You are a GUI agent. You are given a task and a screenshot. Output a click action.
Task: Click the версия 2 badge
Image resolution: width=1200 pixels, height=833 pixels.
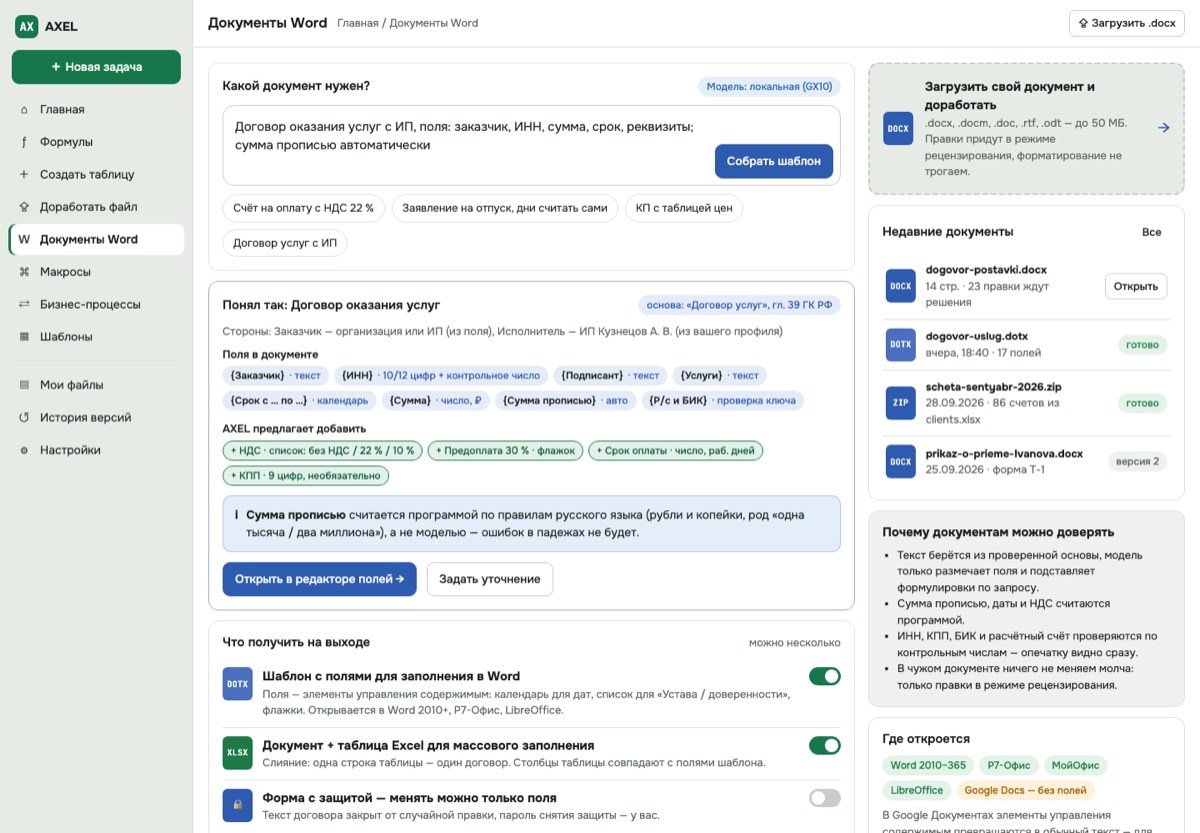pyautogui.click(x=1138, y=461)
